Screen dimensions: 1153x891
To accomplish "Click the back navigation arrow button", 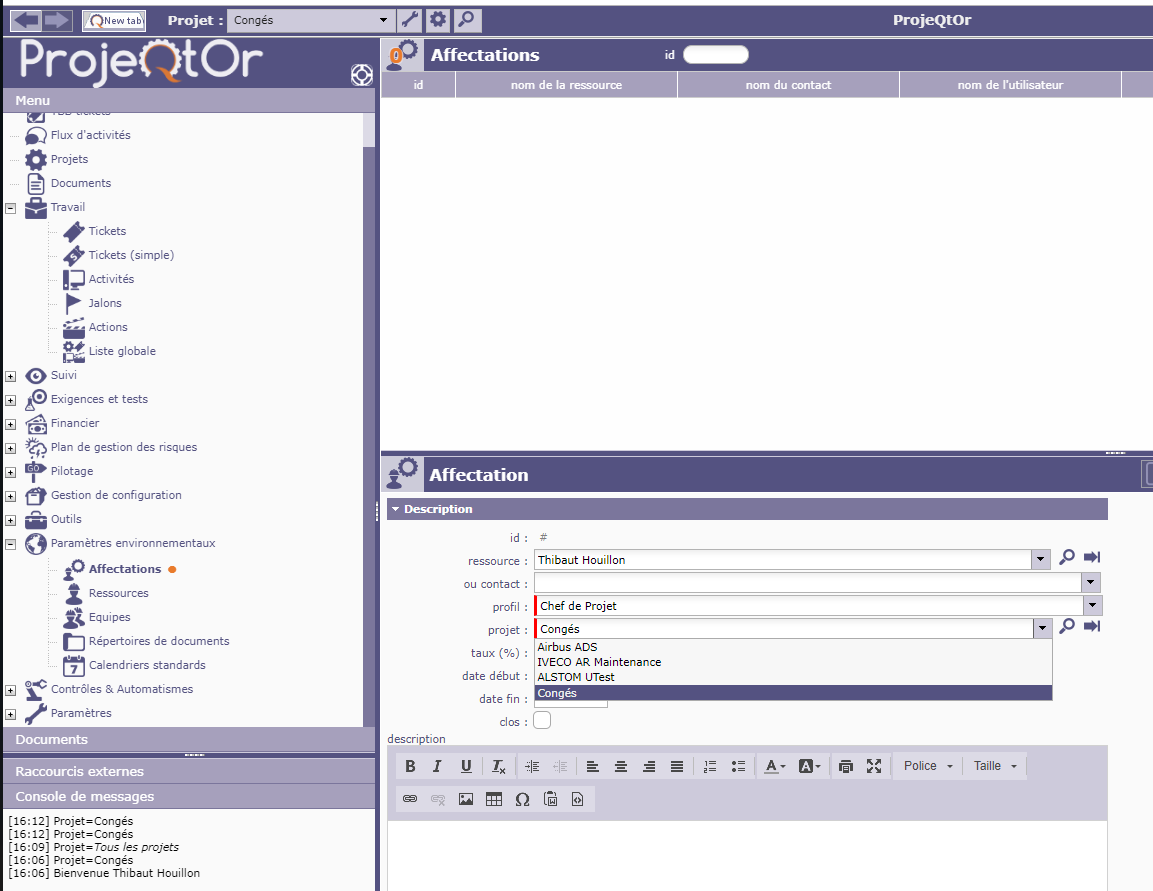I will (26, 20).
